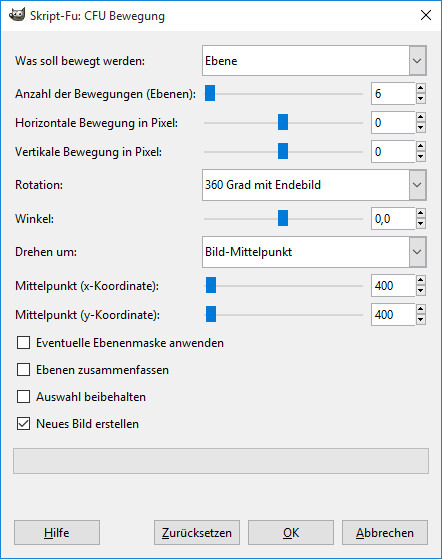Click the GIMP Wilber icon in title bar

(x=16, y=15)
